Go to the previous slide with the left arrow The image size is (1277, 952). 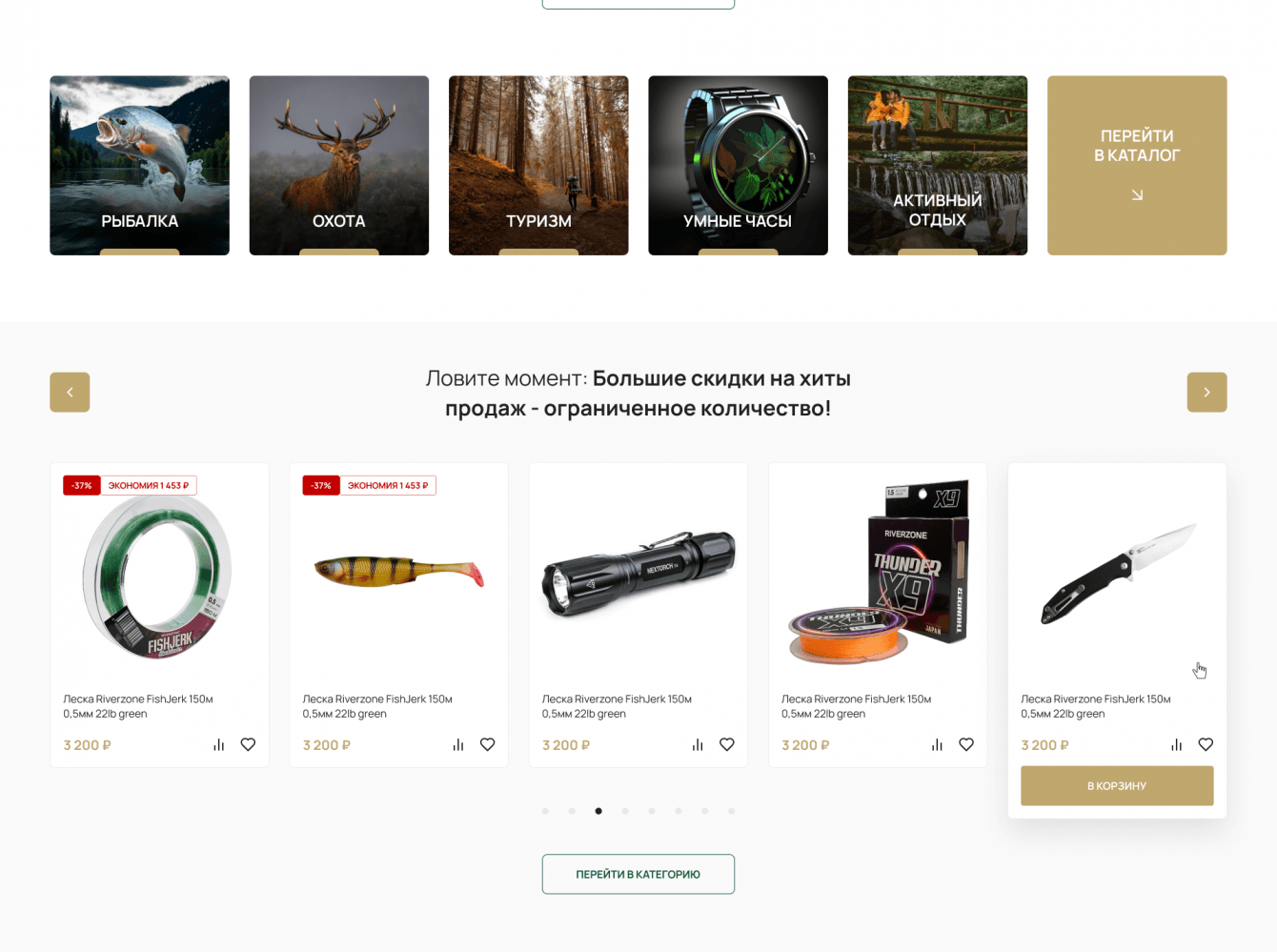[70, 392]
